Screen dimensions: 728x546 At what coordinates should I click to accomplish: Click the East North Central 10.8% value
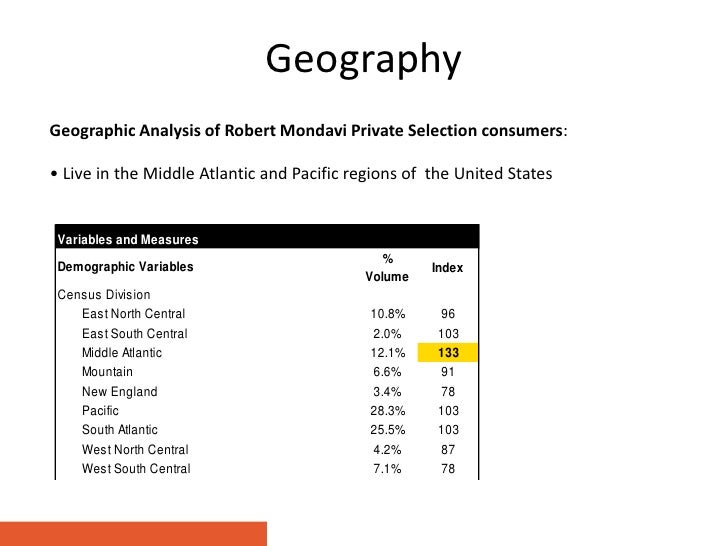coord(388,314)
